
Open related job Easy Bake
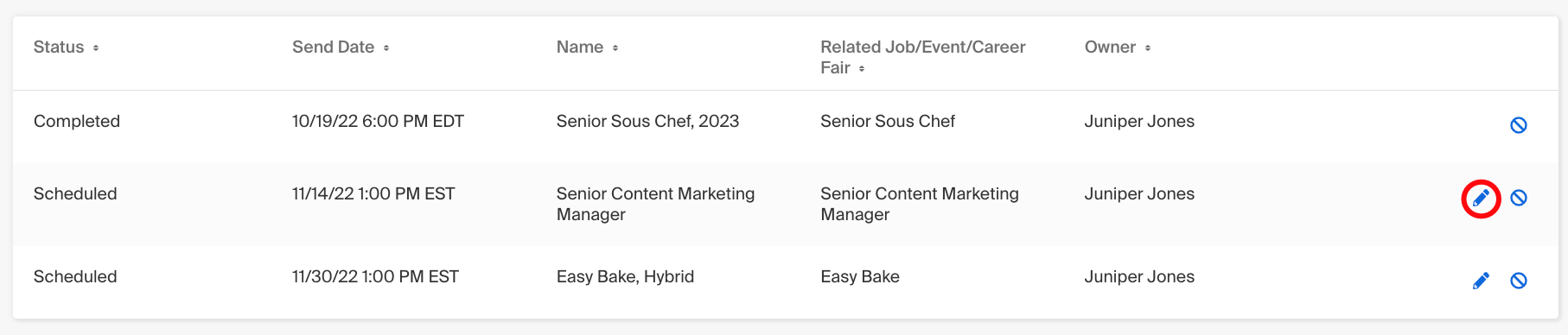point(860,277)
